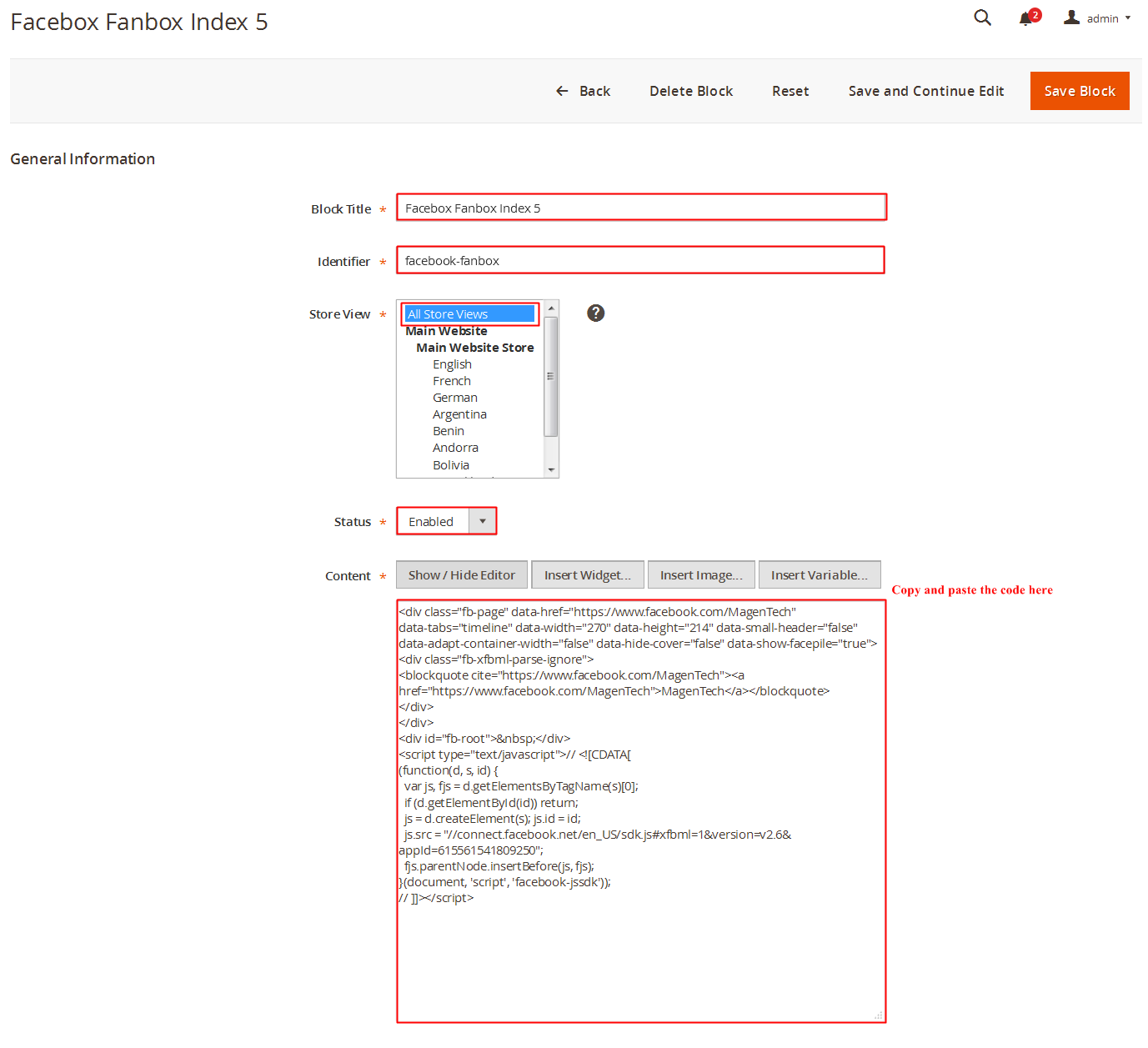Click Delete Block
The height and width of the screenshot is (1048, 1148).
(x=691, y=91)
